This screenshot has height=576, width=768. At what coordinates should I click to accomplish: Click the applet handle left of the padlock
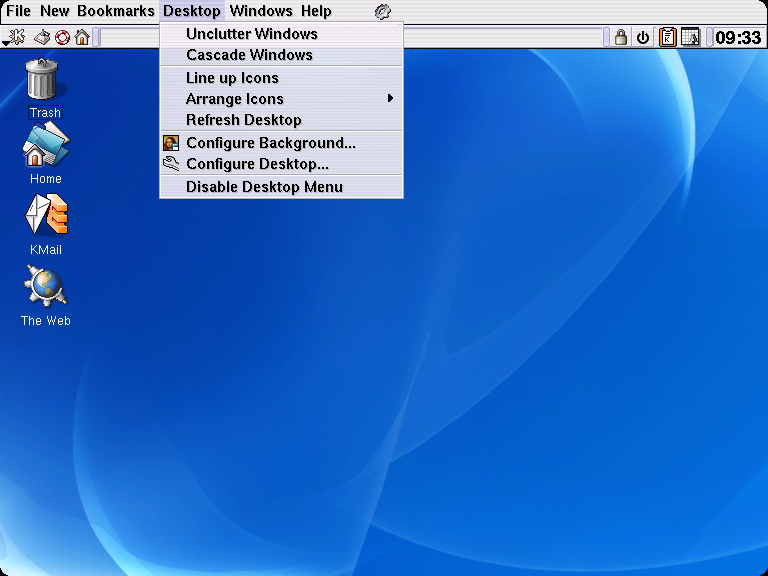click(x=606, y=37)
